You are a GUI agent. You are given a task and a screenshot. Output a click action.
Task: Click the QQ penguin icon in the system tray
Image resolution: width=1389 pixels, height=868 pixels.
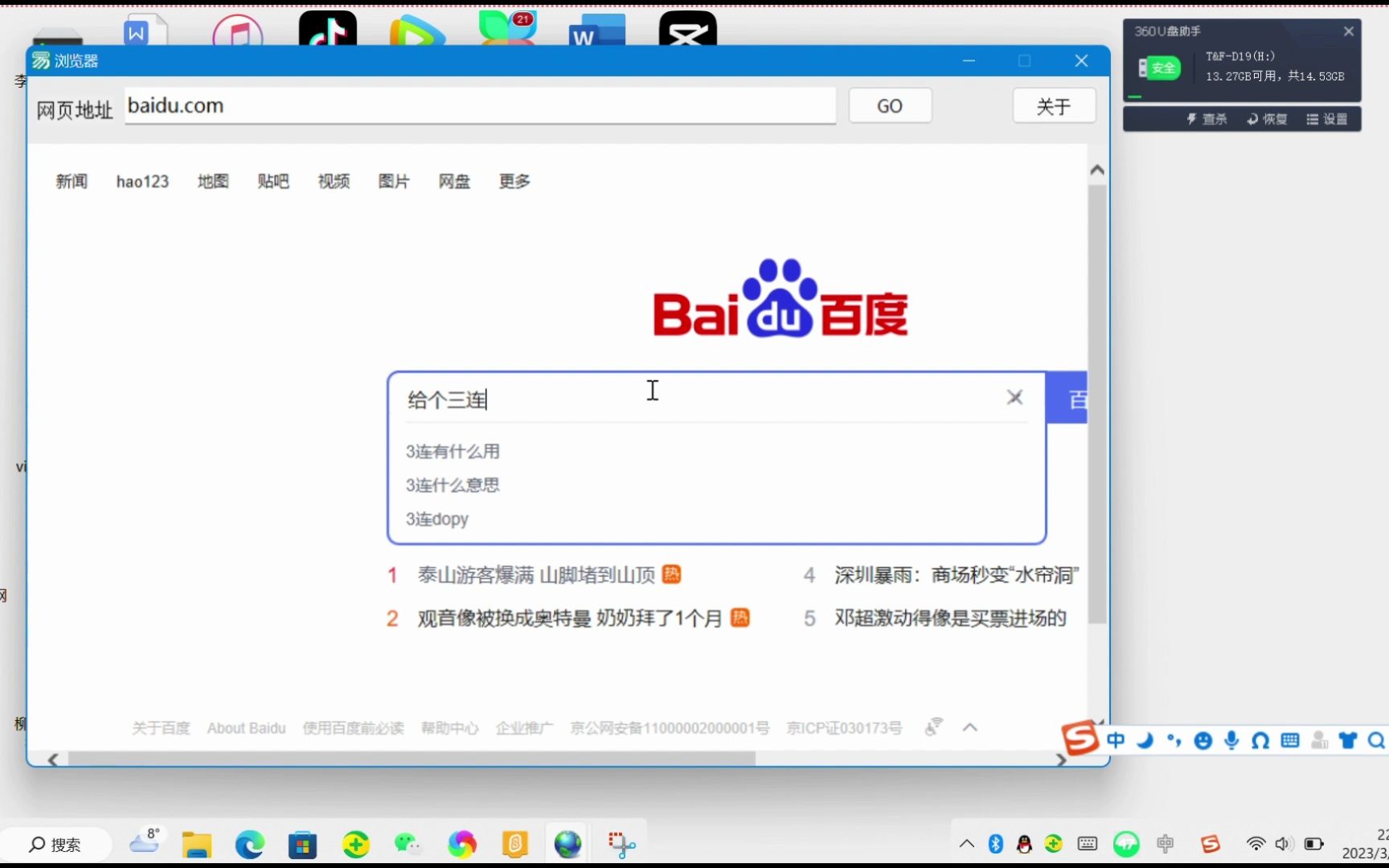click(1024, 844)
